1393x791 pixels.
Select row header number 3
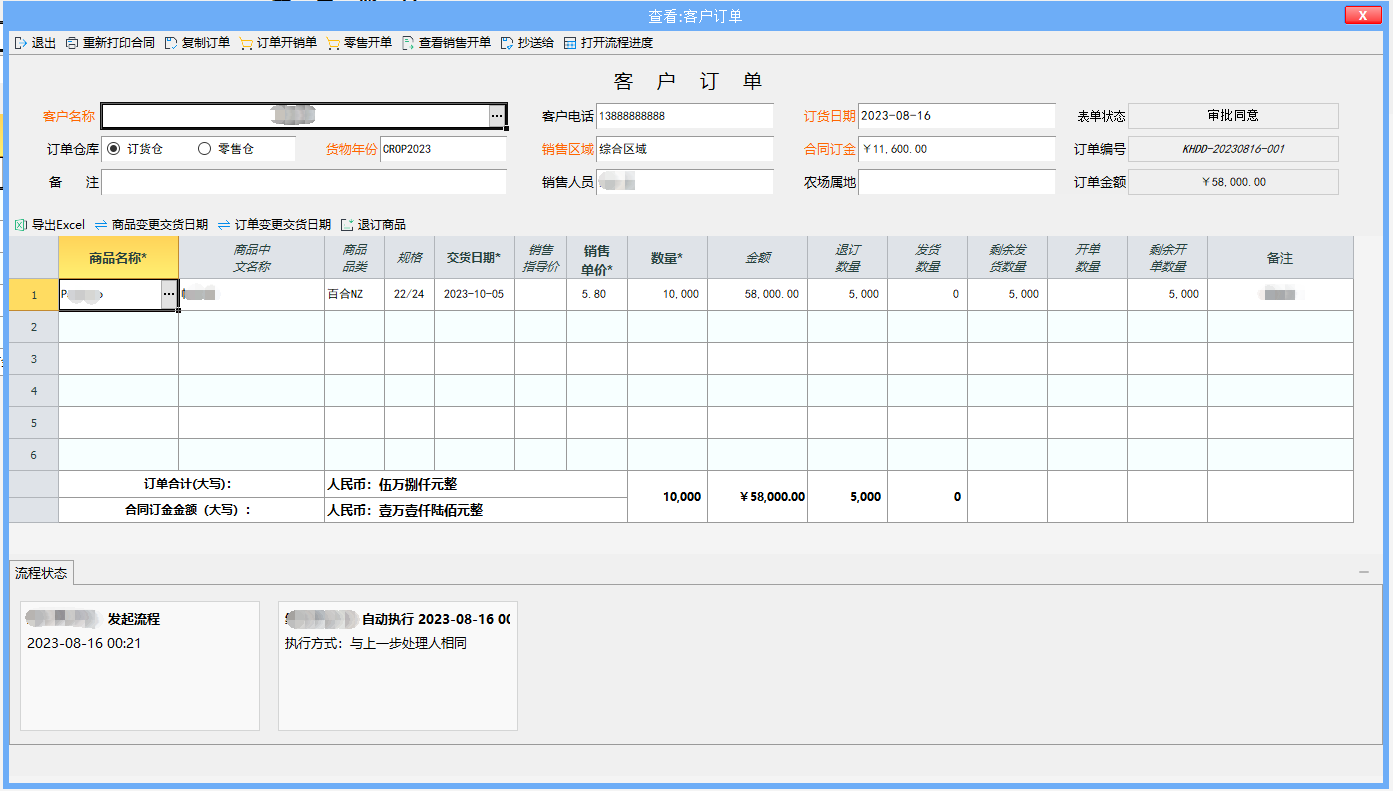(34, 359)
